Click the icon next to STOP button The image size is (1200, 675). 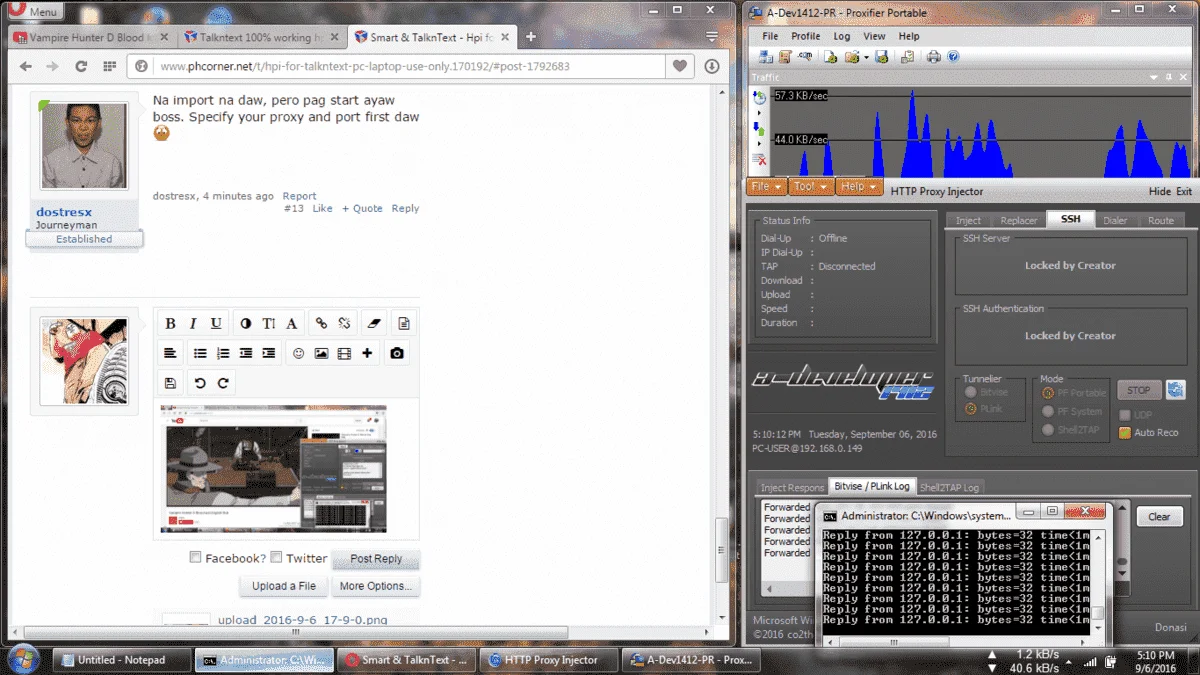point(1176,390)
